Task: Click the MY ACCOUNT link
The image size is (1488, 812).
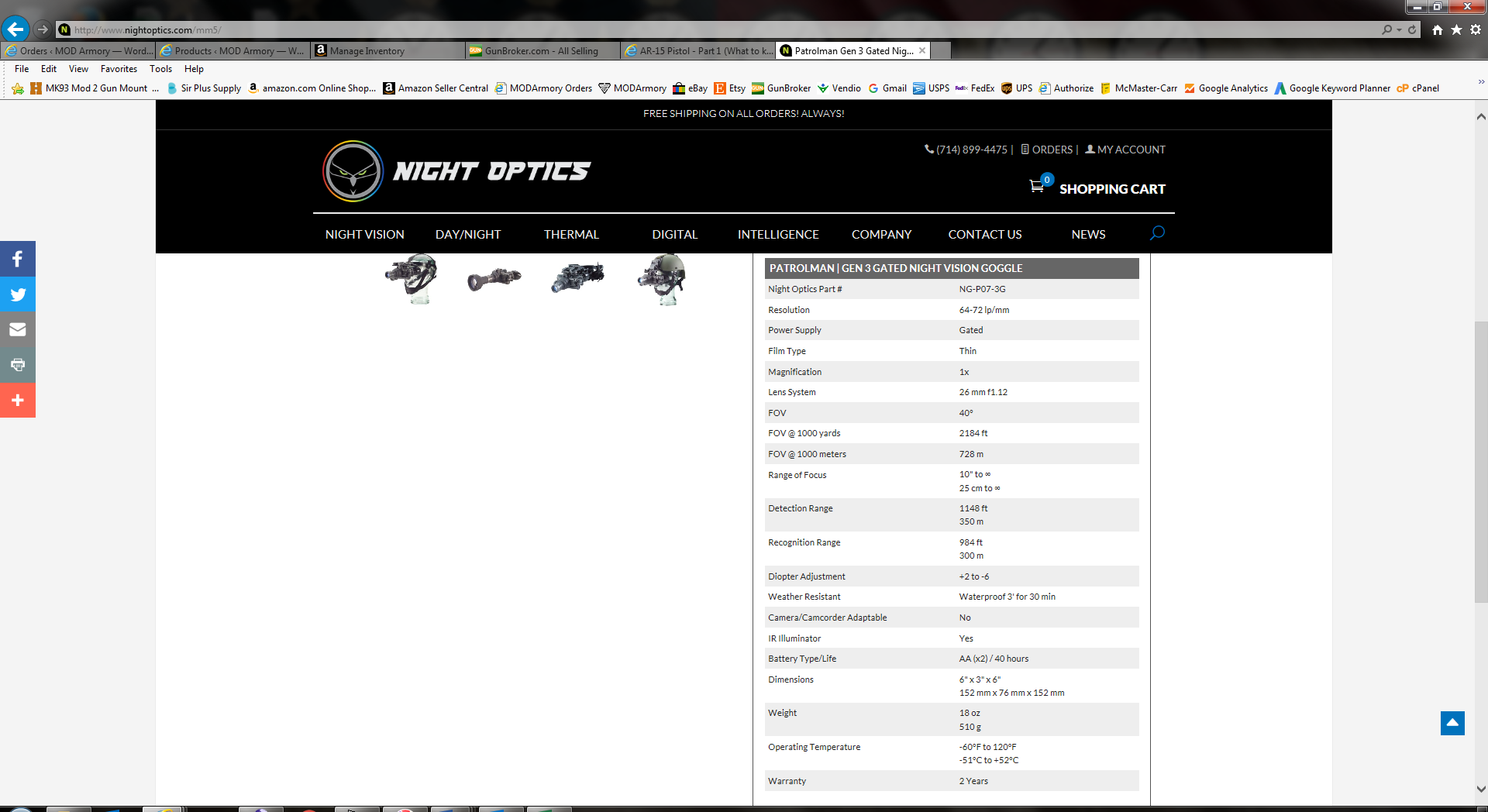Action: (x=1125, y=150)
